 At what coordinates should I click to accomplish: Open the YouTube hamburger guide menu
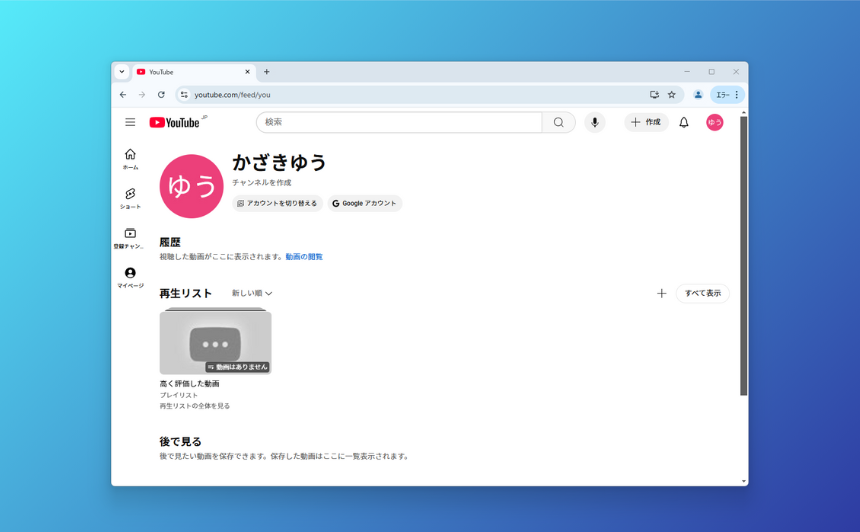click(130, 122)
